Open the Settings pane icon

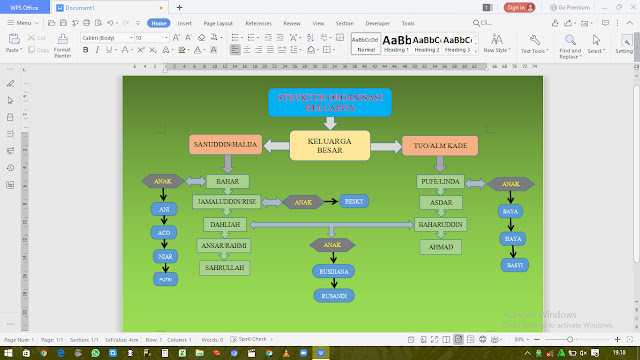(626, 40)
